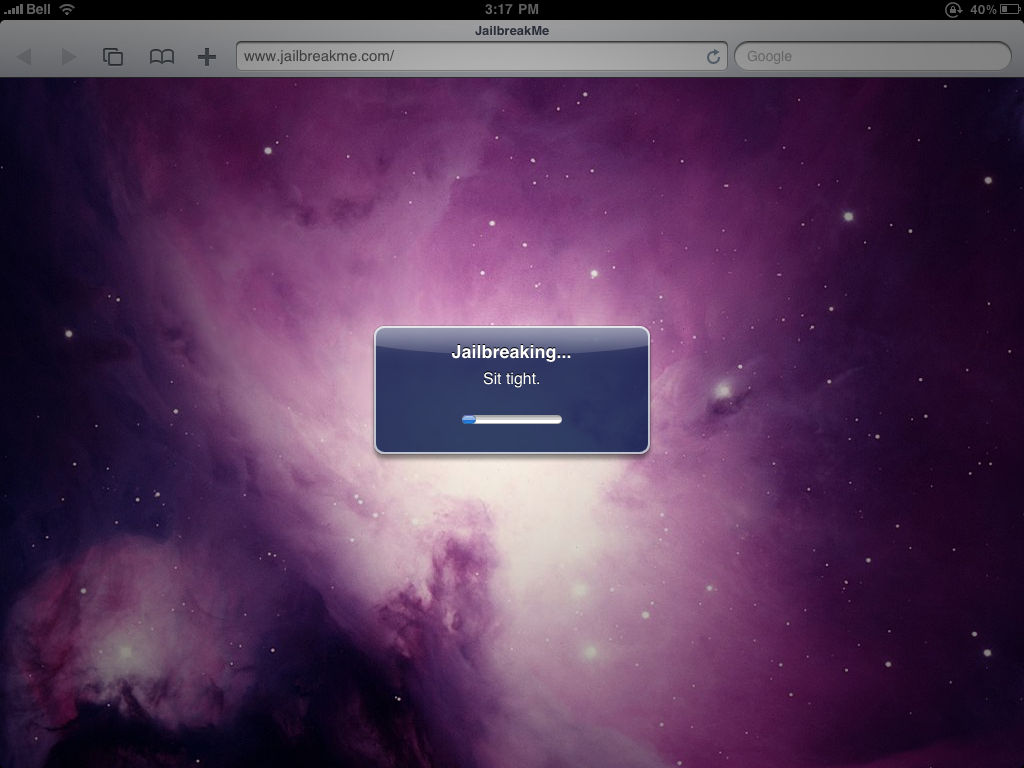Tap the JailbreakMe page title

(x=512, y=31)
